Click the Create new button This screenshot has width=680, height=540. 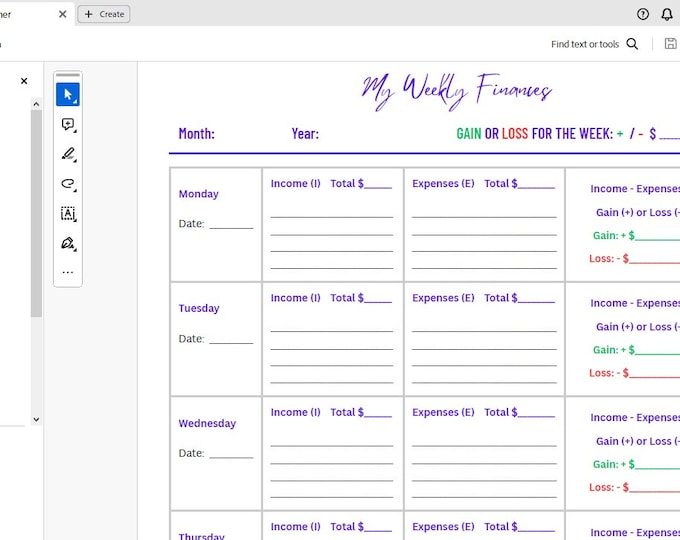click(104, 14)
